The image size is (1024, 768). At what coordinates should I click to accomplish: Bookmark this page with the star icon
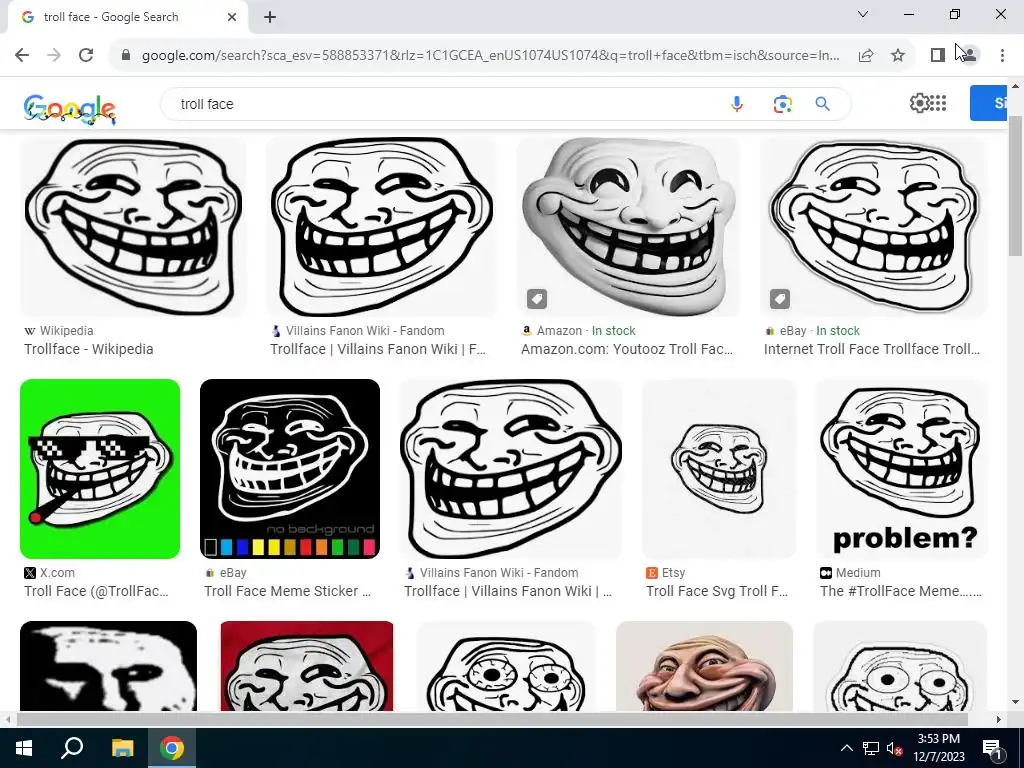898,55
